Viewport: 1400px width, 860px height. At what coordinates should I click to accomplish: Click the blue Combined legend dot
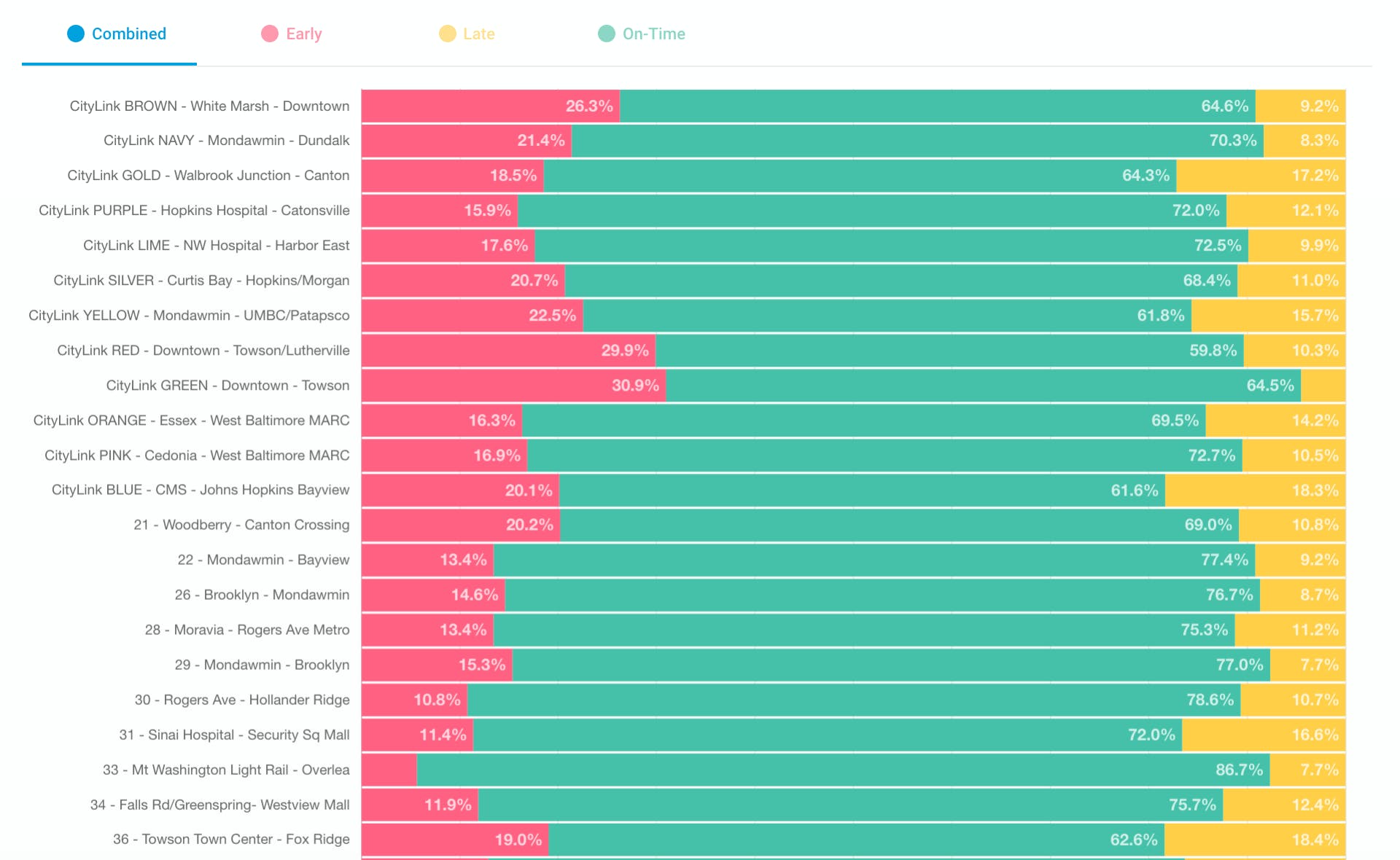pos(76,34)
